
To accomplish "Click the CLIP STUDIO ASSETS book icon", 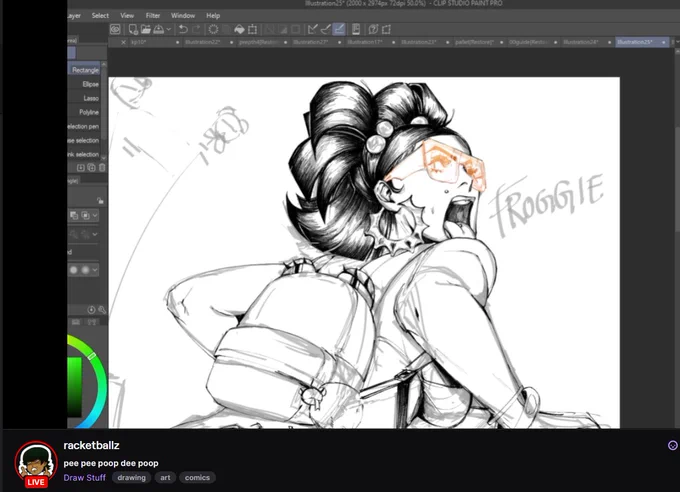I will pyautogui.click(x=356, y=29).
